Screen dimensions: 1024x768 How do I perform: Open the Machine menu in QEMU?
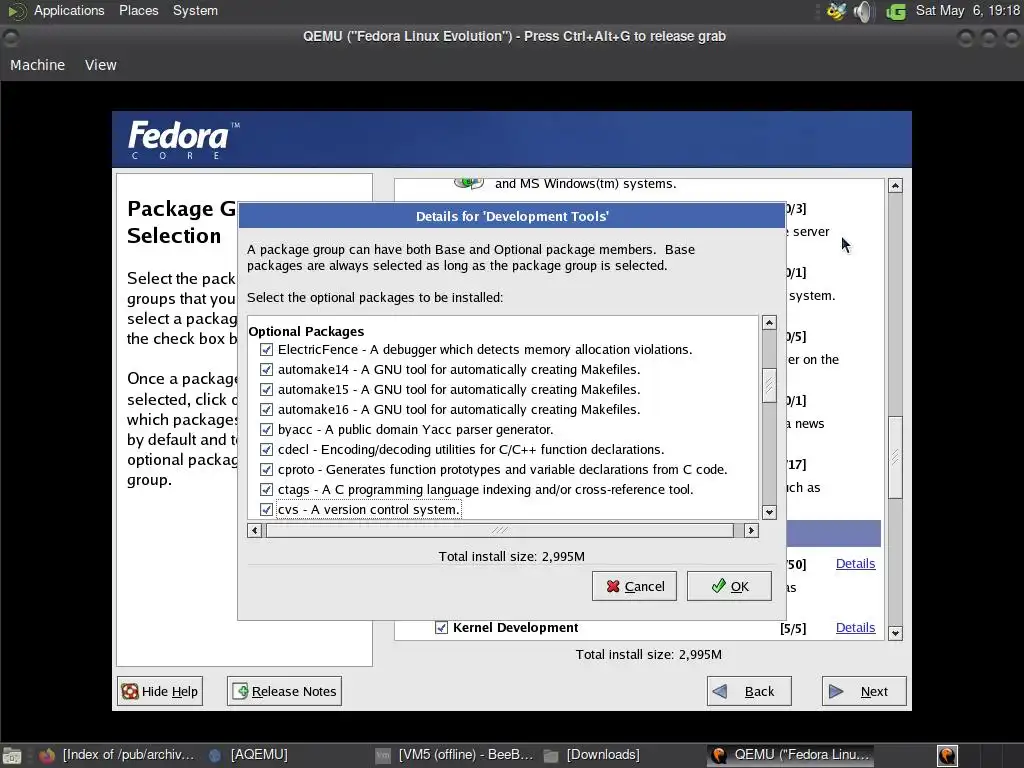point(37,65)
